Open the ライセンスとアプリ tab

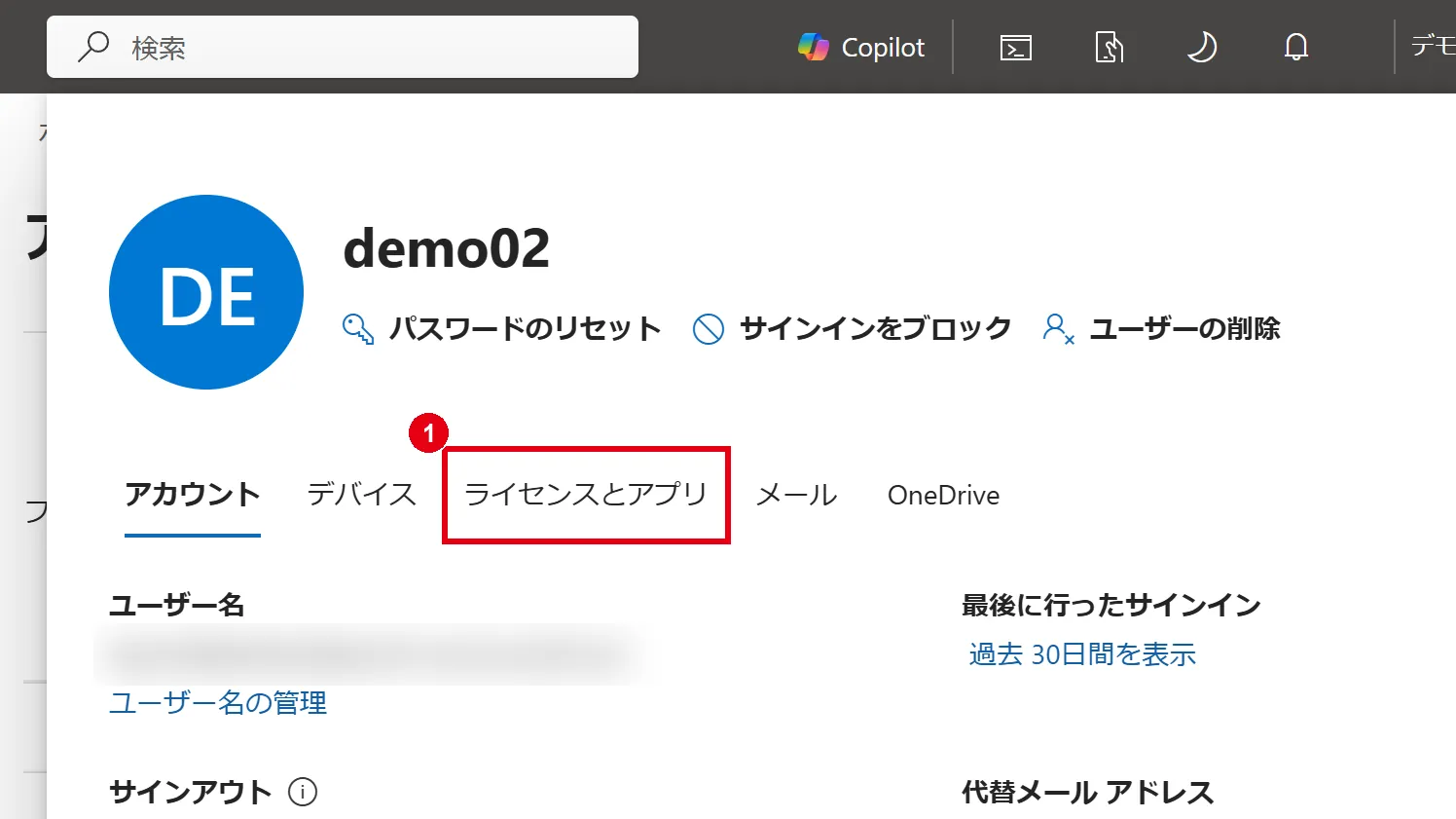[586, 495]
